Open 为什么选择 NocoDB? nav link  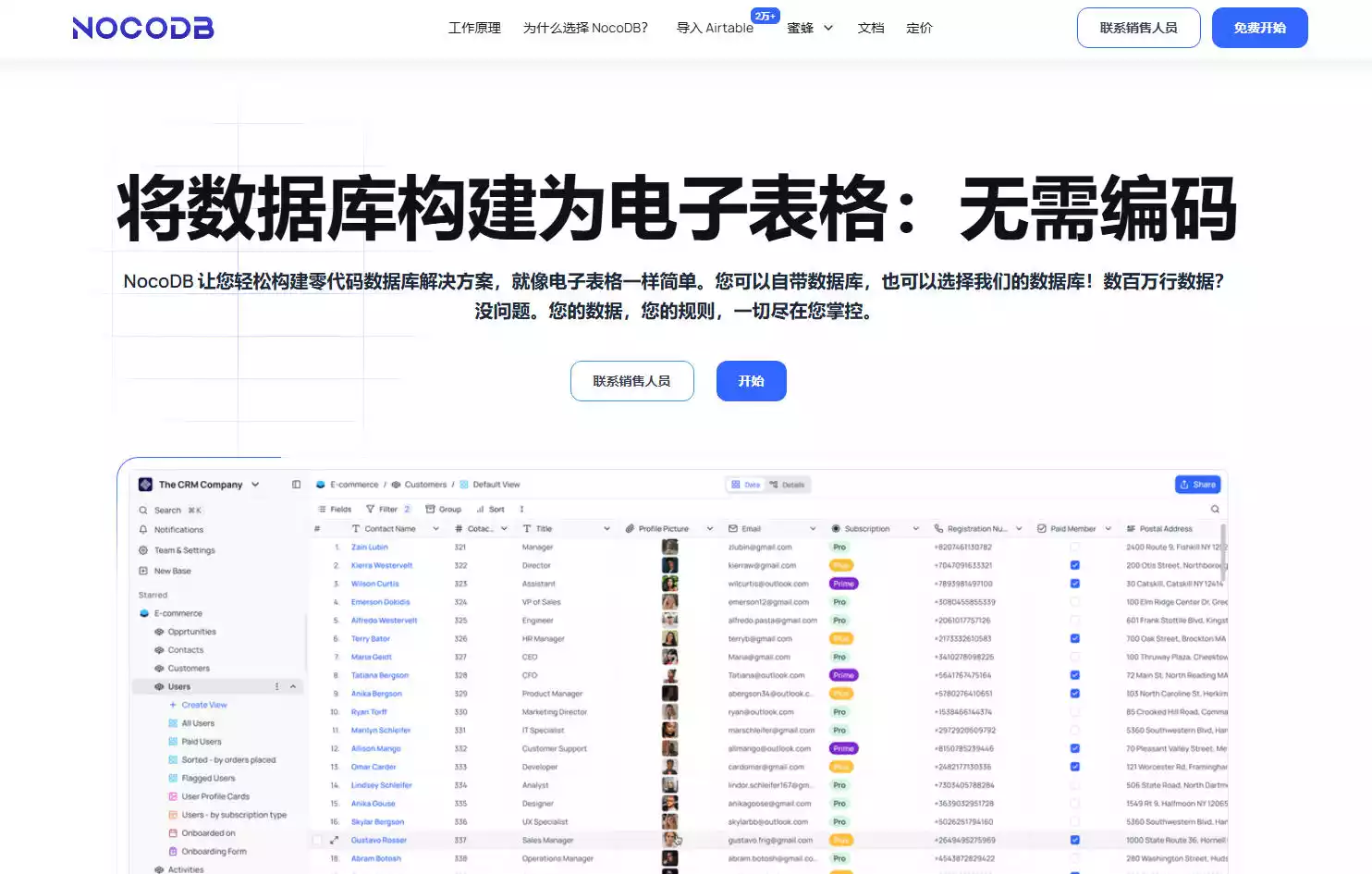585,28
